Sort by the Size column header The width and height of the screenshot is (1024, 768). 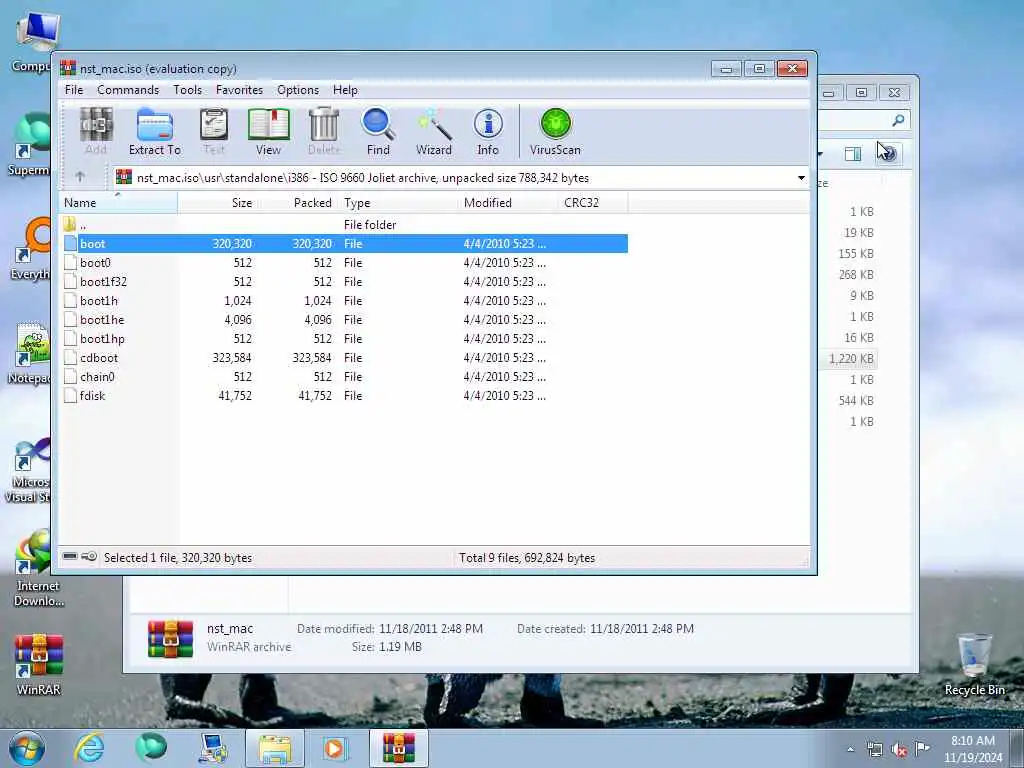pos(217,202)
